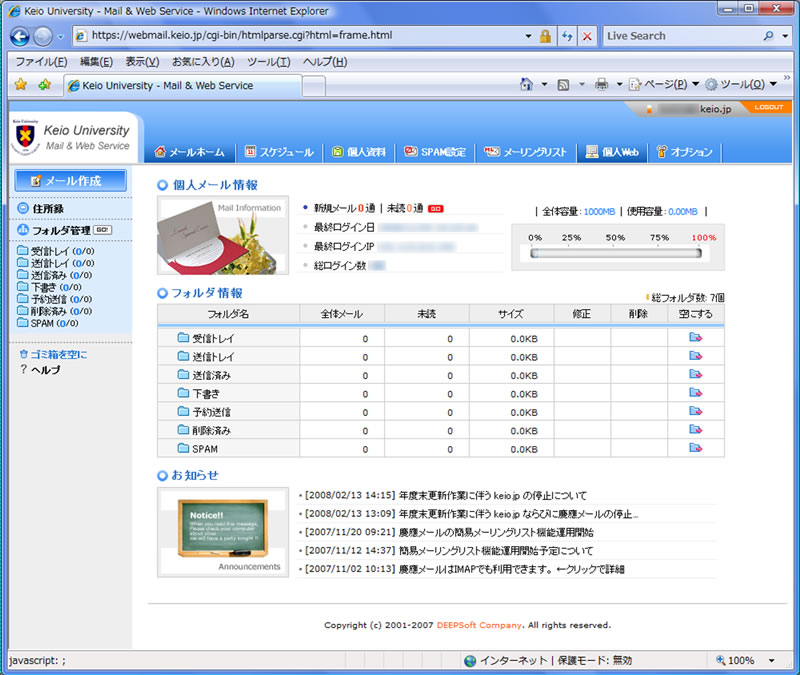Click the browser Back arrow button
The height and width of the screenshot is (675, 800).
pos(21,35)
